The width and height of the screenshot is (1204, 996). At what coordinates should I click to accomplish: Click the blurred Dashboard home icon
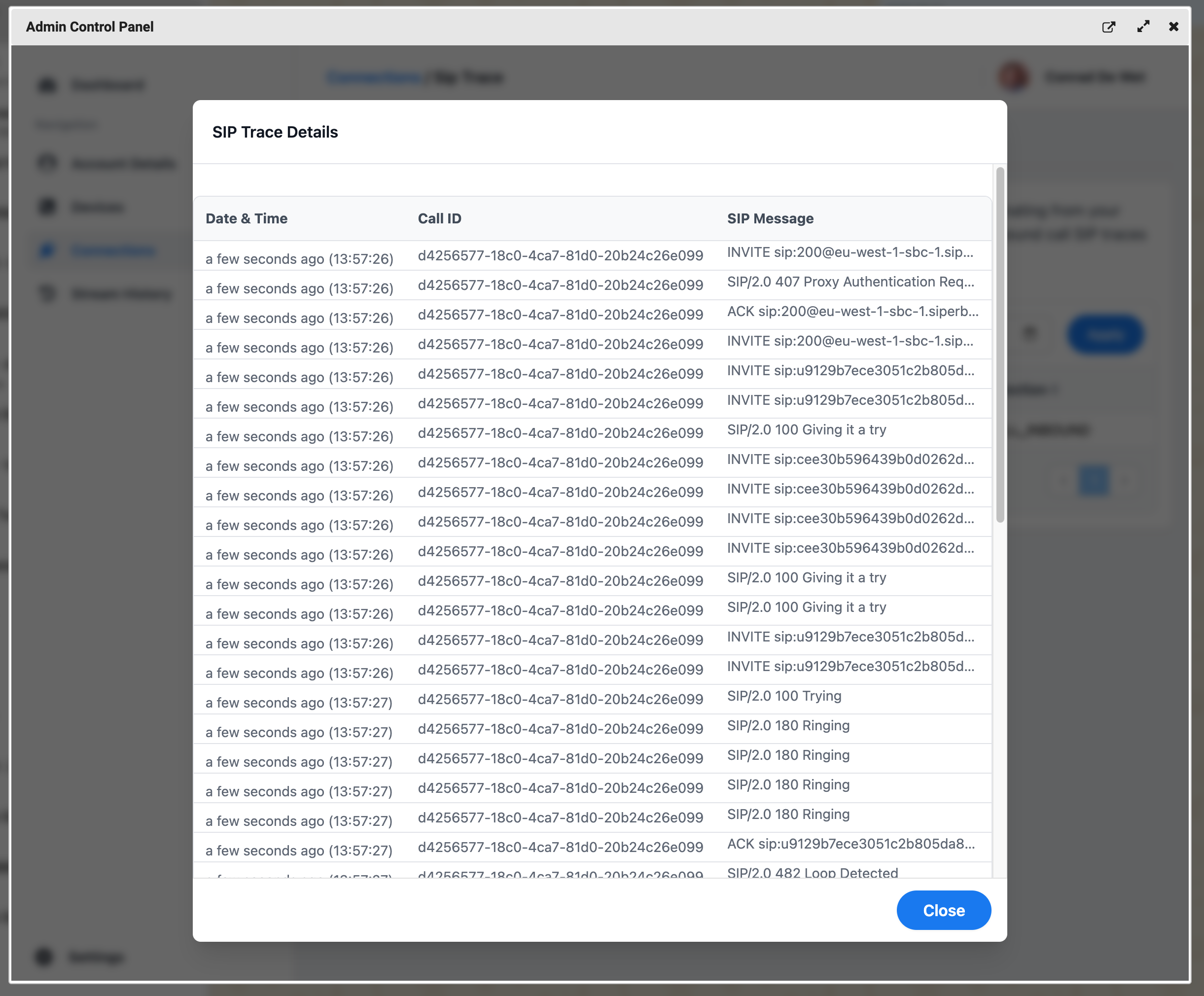47,85
